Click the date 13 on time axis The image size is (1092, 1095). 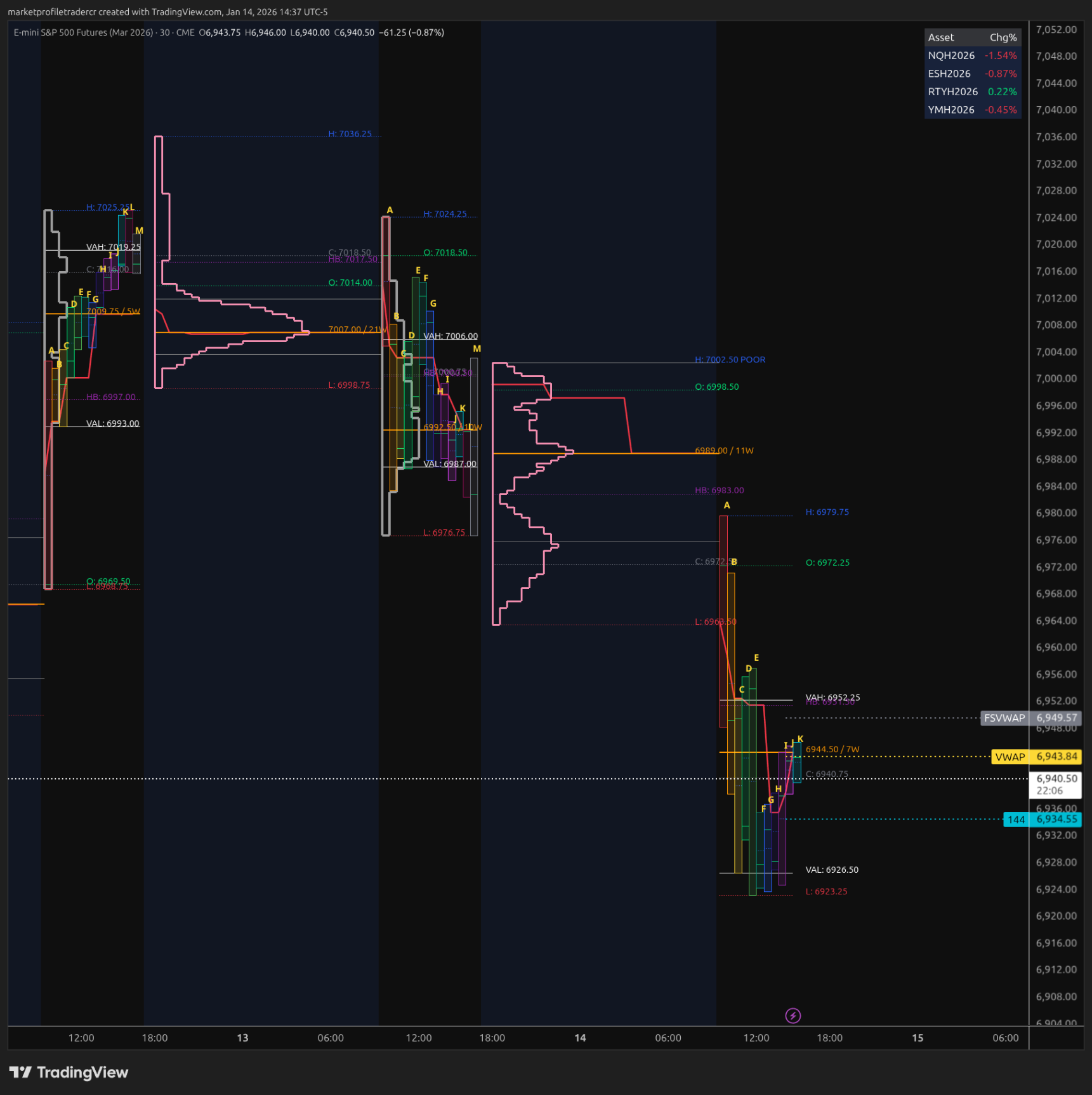pyautogui.click(x=242, y=1038)
